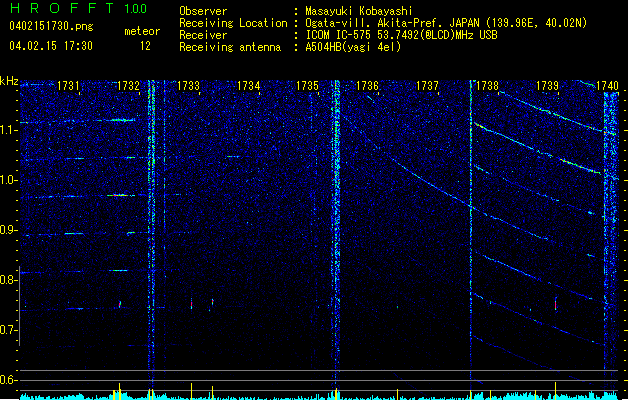629x400 pixels.
Task: Click the 0.9 kHz axis label
Action: coord(9,230)
